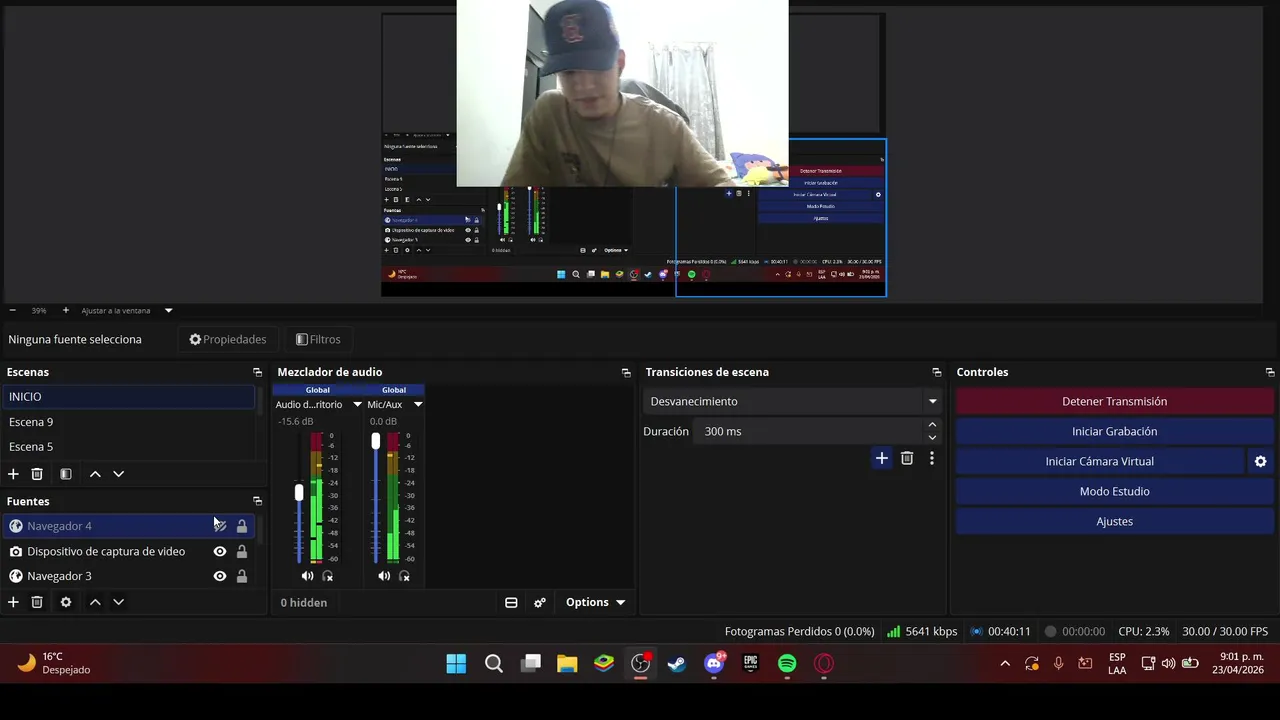Image resolution: width=1280 pixels, height=720 pixels.
Task: Open source properties gear in Fuentes toolbar
Action: pos(66,602)
